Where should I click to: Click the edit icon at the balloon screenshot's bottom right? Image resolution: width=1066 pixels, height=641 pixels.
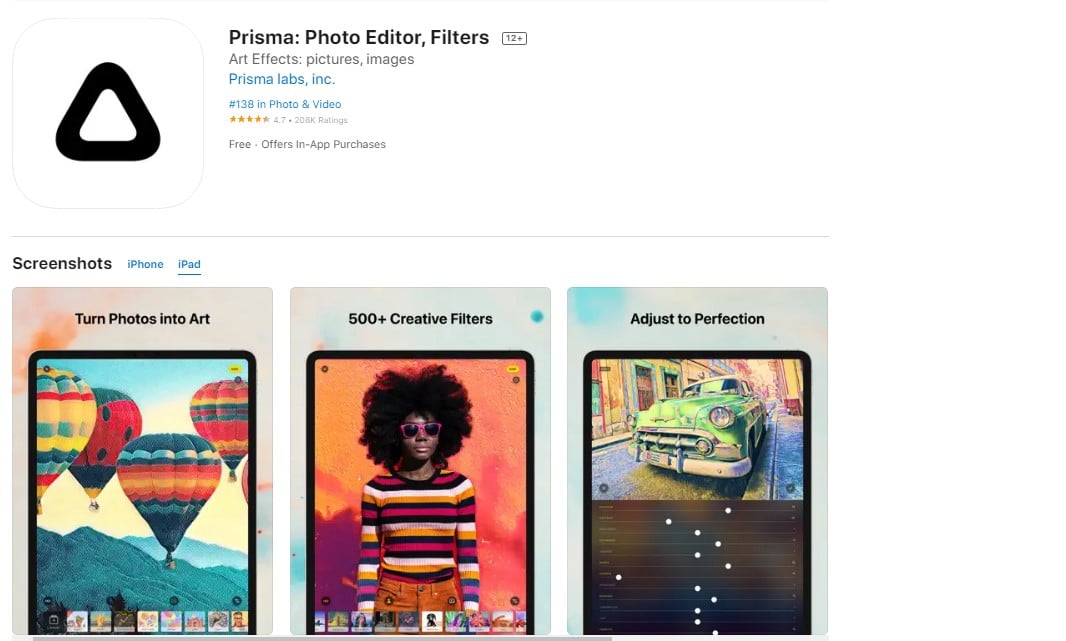pyautogui.click(x=237, y=601)
